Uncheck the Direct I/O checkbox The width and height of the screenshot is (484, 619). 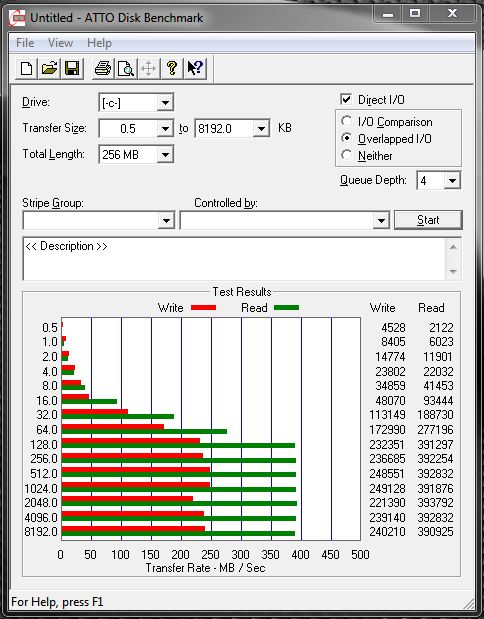[346, 99]
